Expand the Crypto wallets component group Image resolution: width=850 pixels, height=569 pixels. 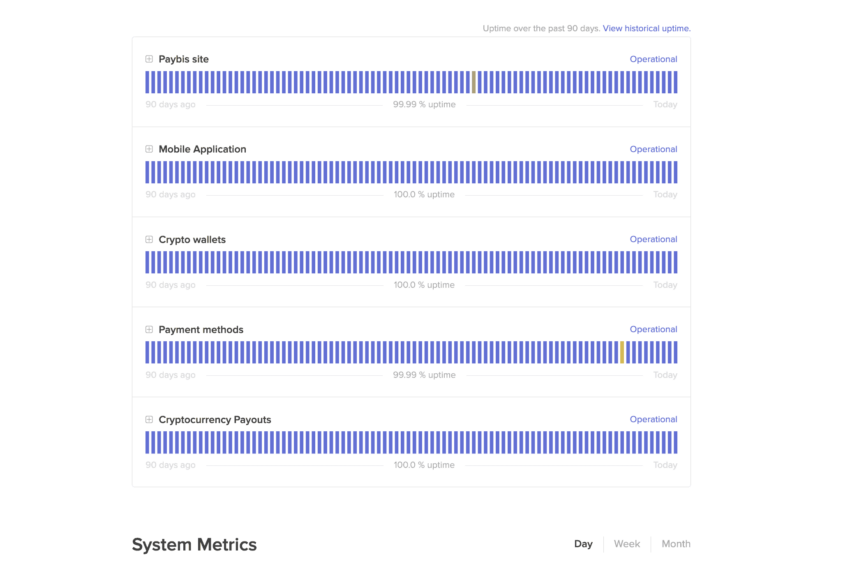coord(149,240)
